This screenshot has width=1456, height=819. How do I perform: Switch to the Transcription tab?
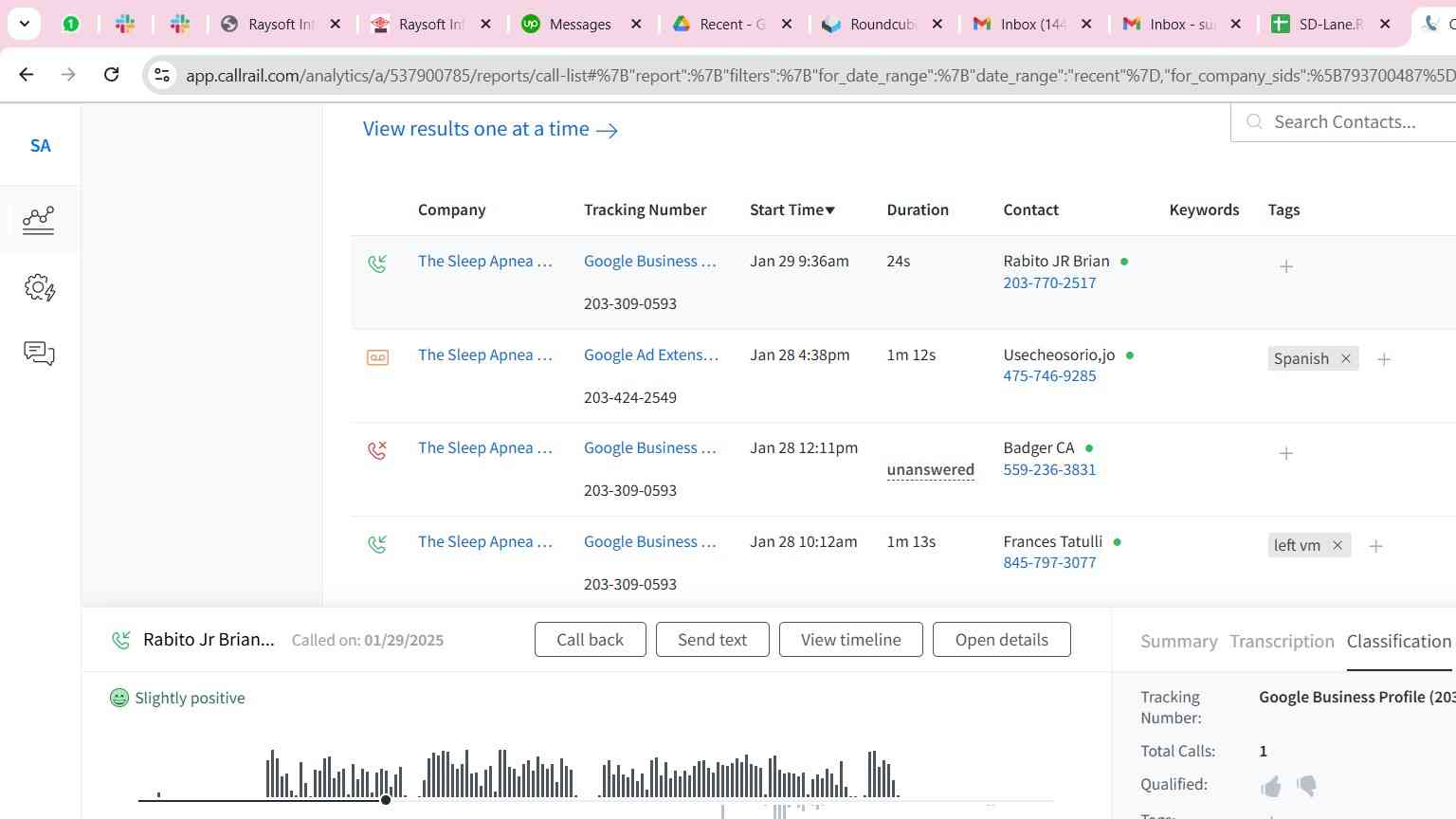tap(1282, 642)
